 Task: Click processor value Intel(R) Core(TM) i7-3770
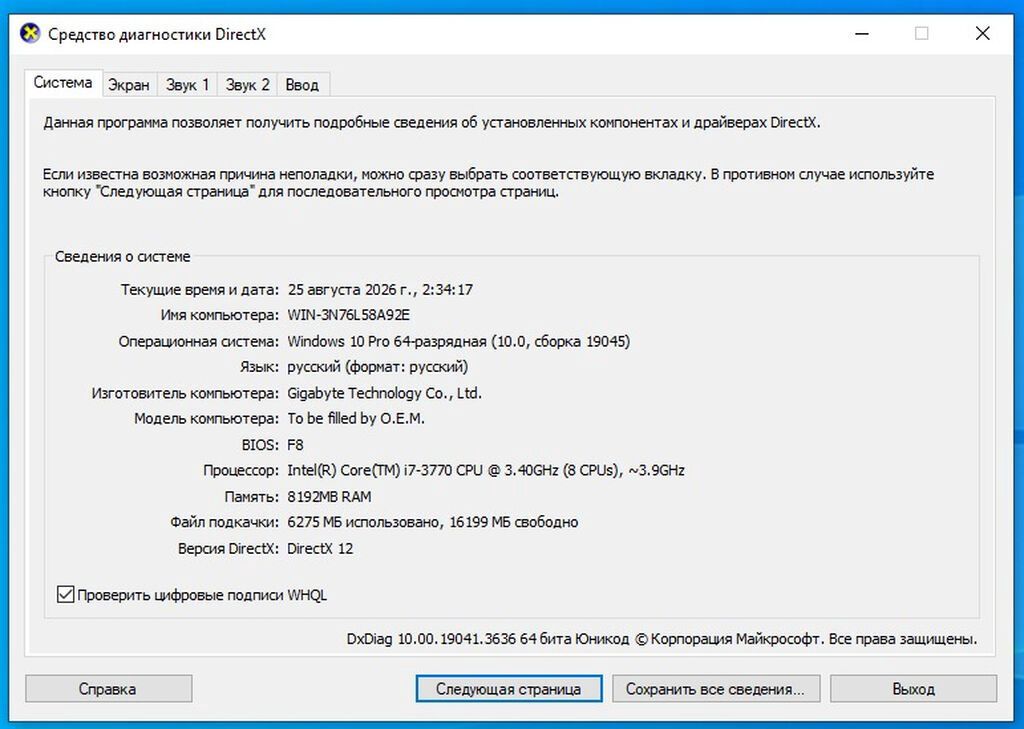486,470
